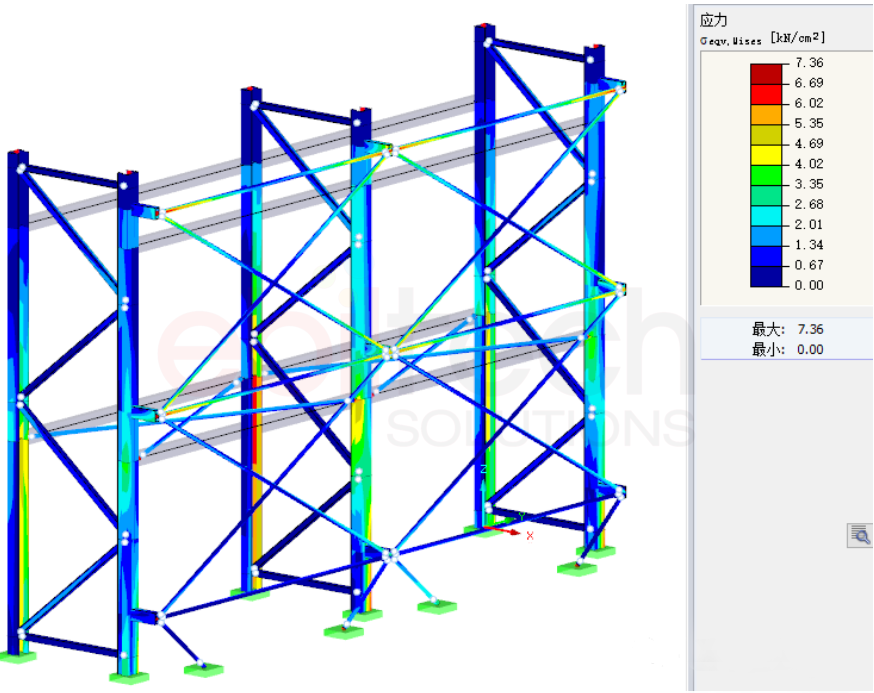Click the green Y axis label

pos(521,516)
